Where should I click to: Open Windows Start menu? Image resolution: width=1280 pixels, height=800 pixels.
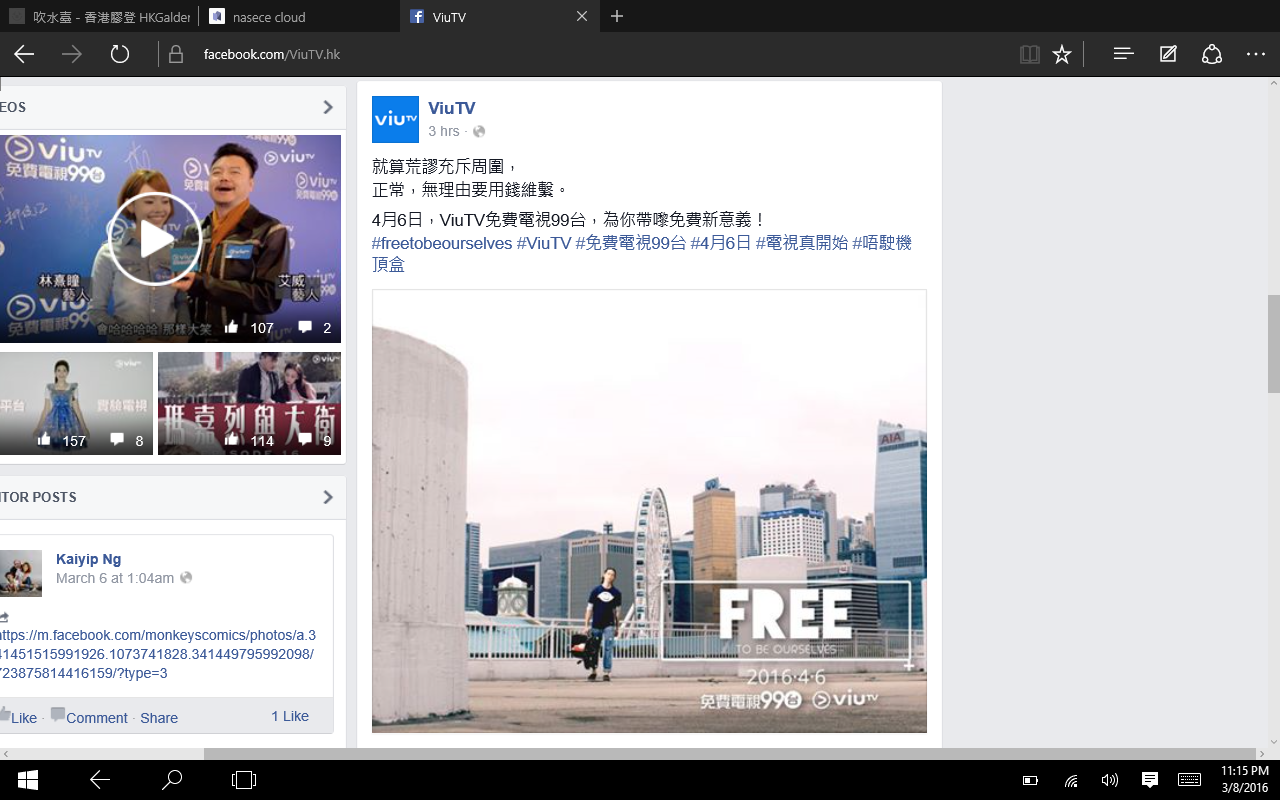click(27, 780)
